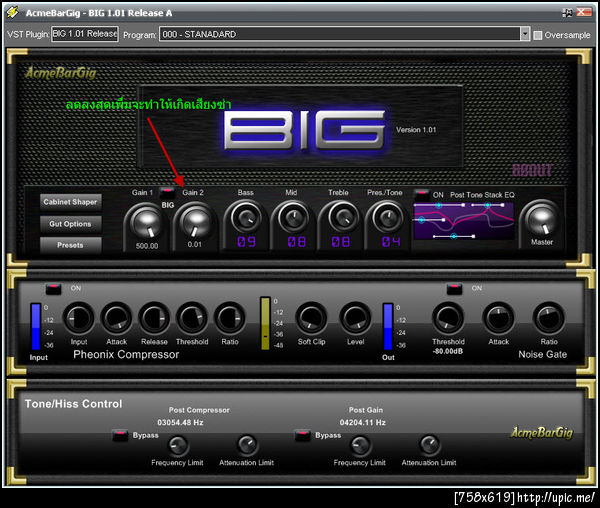This screenshot has width=600, height=508.
Task: Open Gut Options
Action: (x=70, y=224)
